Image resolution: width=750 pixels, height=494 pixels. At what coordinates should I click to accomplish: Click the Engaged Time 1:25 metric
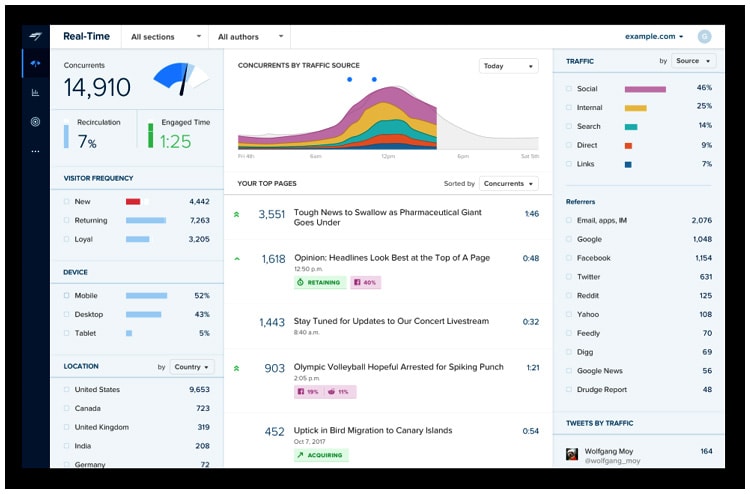click(x=179, y=134)
